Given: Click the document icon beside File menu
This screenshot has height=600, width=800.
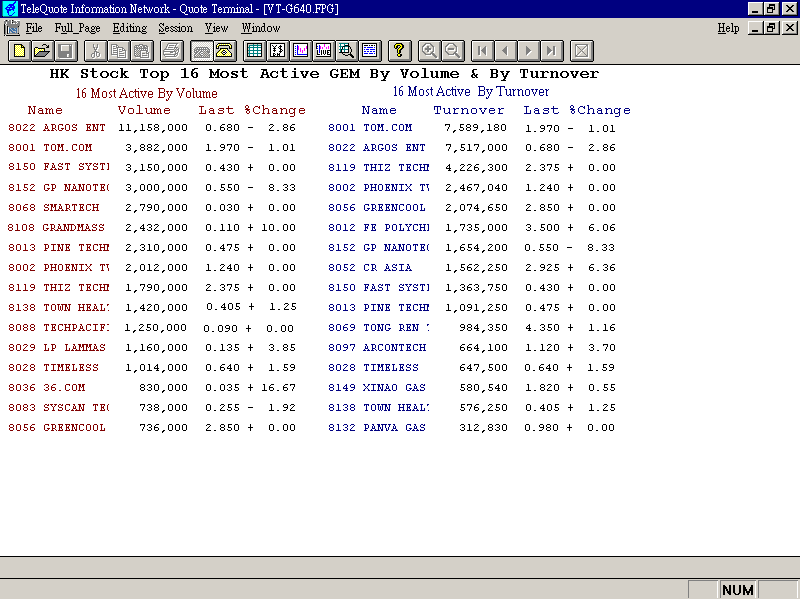Looking at the screenshot, I should [12, 28].
